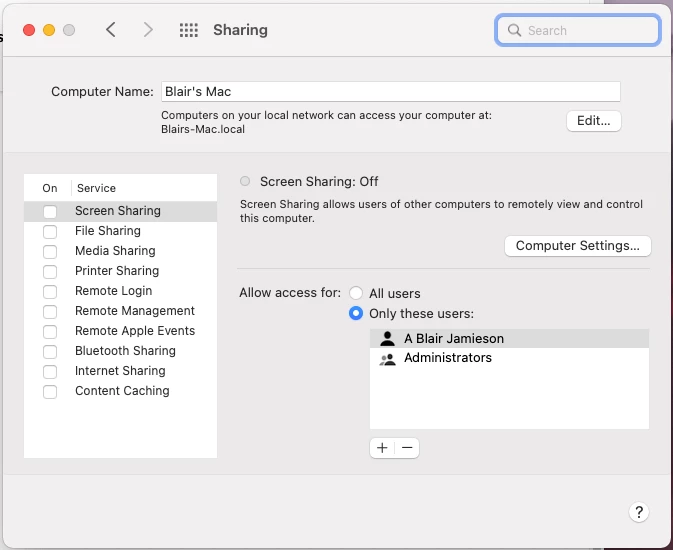This screenshot has width=673, height=550.
Task: Click the magnifying glass search icon
Action: (x=514, y=30)
